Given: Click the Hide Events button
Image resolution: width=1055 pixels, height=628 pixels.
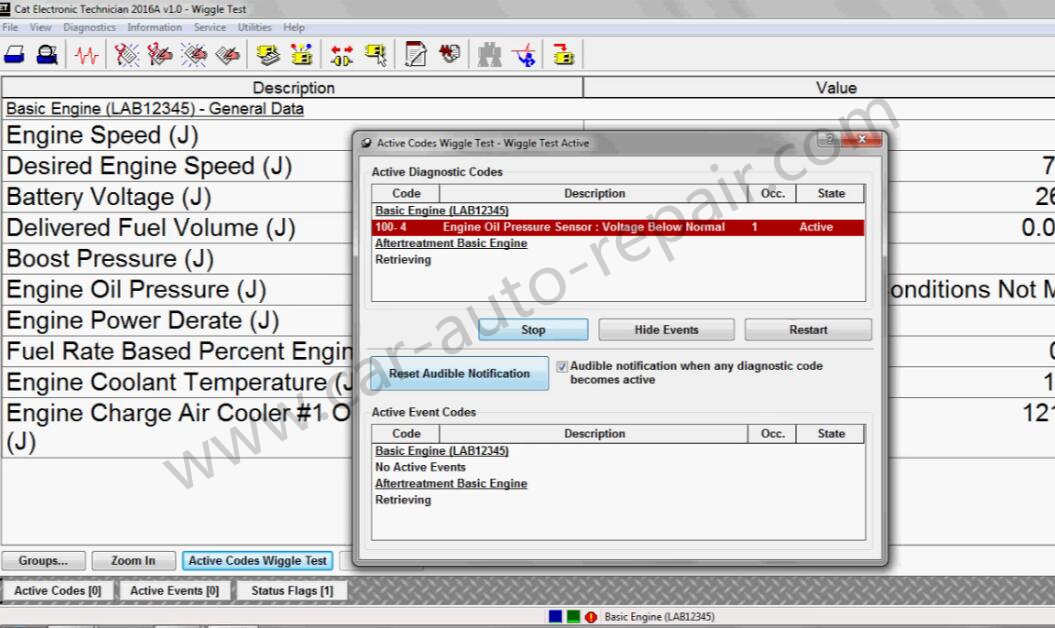Looking at the screenshot, I should click(666, 330).
